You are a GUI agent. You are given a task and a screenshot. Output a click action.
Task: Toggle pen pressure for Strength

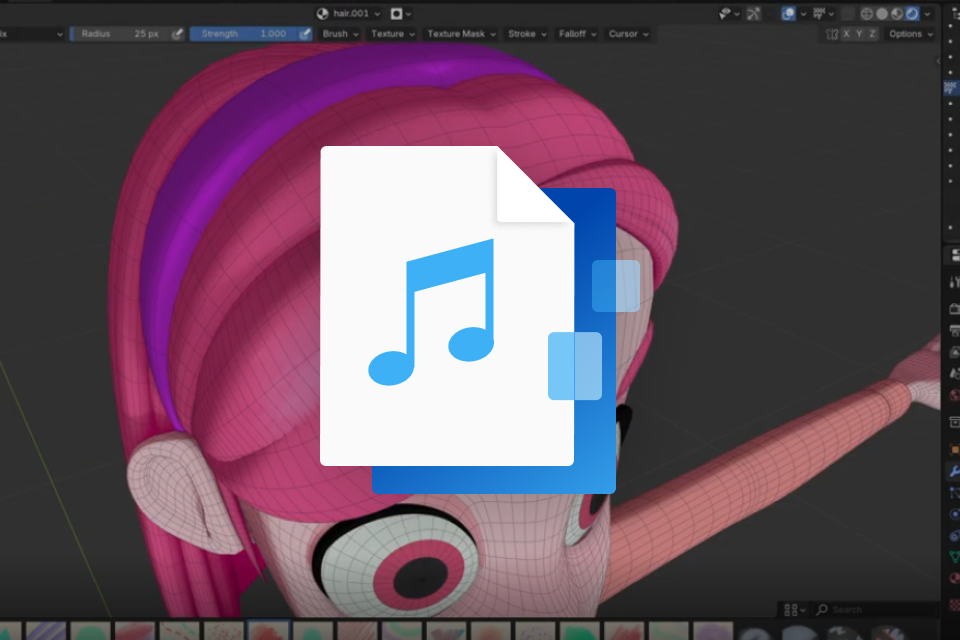coord(305,34)
